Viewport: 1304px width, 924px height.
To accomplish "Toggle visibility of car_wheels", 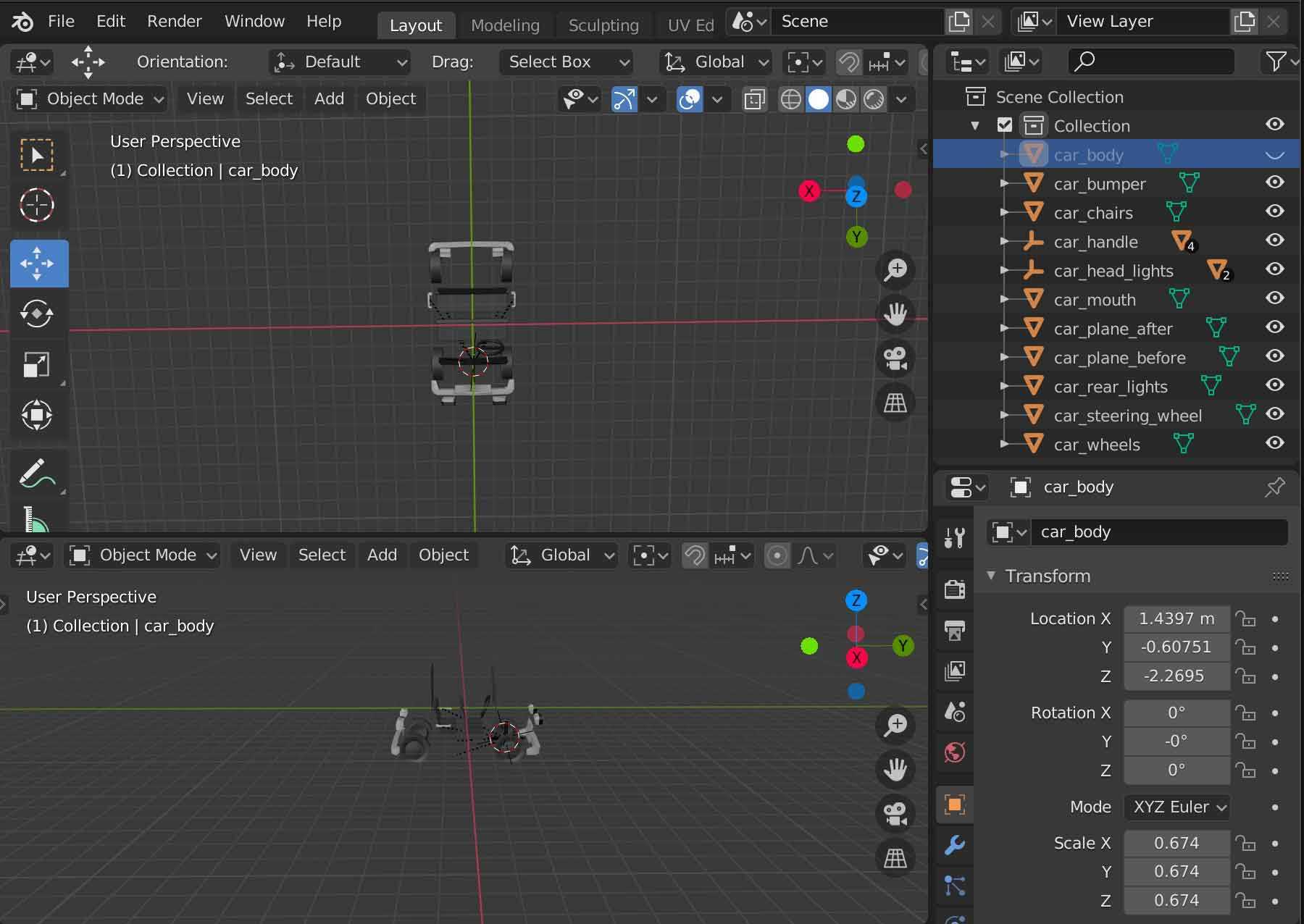I will (1274, 443).
